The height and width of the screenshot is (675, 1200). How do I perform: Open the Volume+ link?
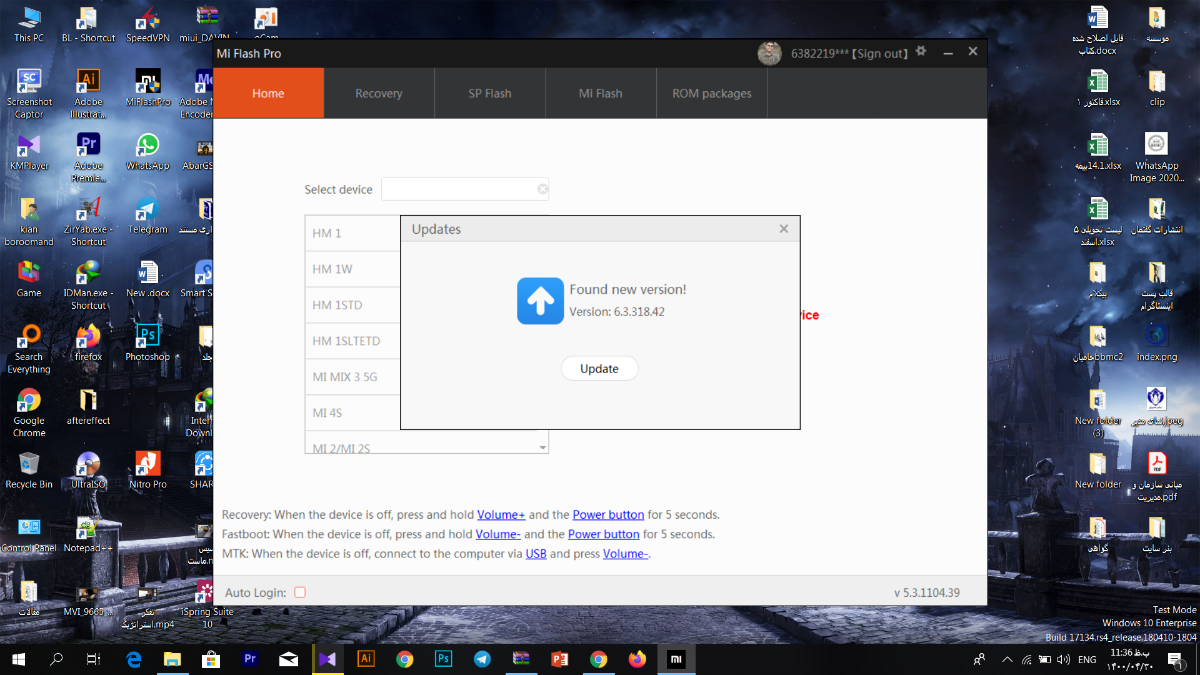tap(501, 514)
